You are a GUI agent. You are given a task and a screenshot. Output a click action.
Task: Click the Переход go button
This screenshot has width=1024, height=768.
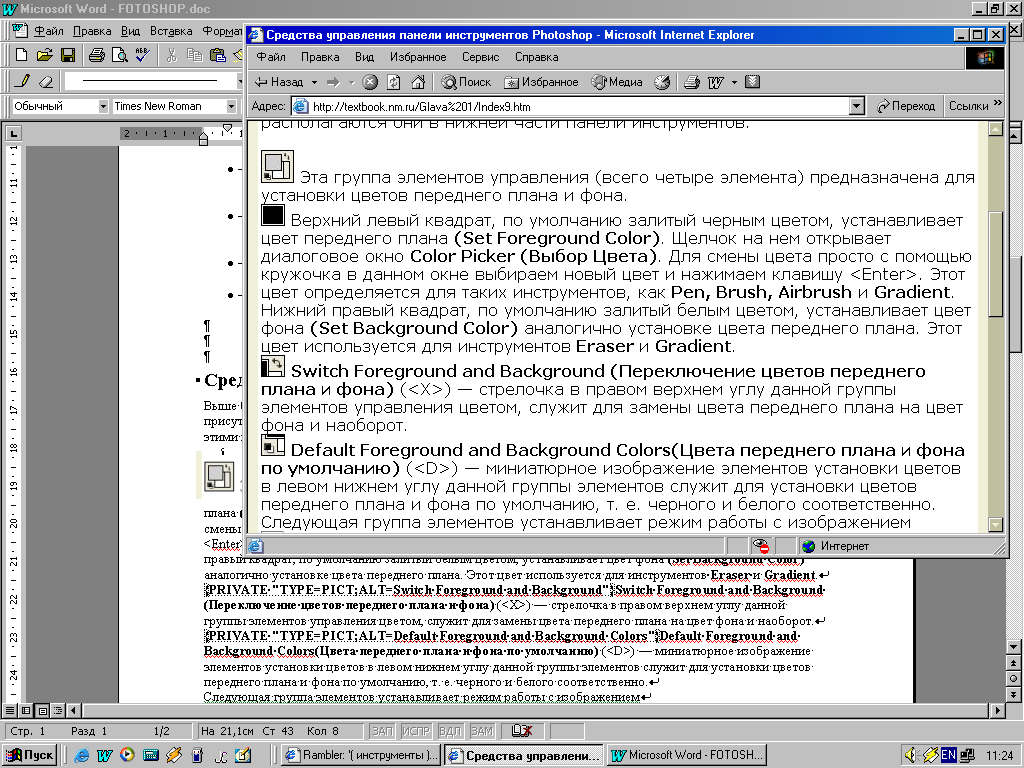[x=906, y=106]
